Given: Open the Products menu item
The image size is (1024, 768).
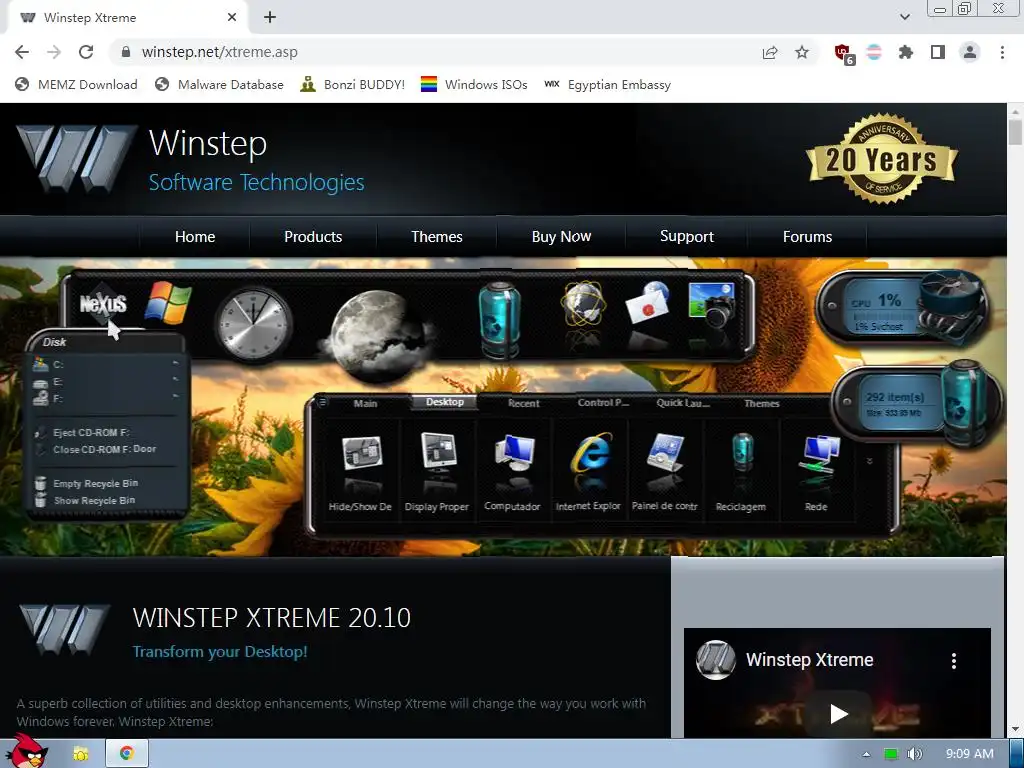Looking at the screenshot, I should (313, 236).
